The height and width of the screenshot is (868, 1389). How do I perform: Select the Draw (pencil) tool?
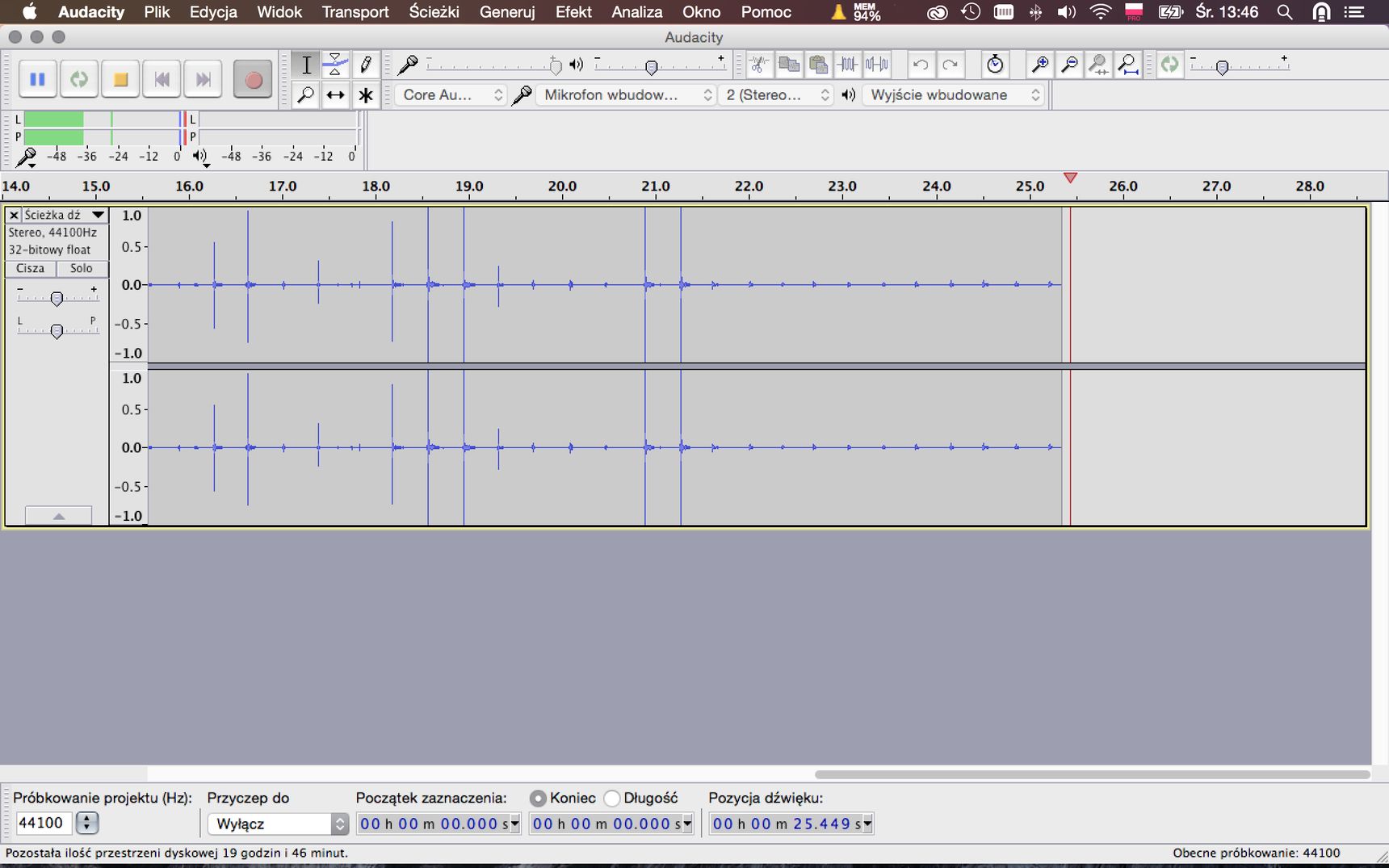pos(365,65)
